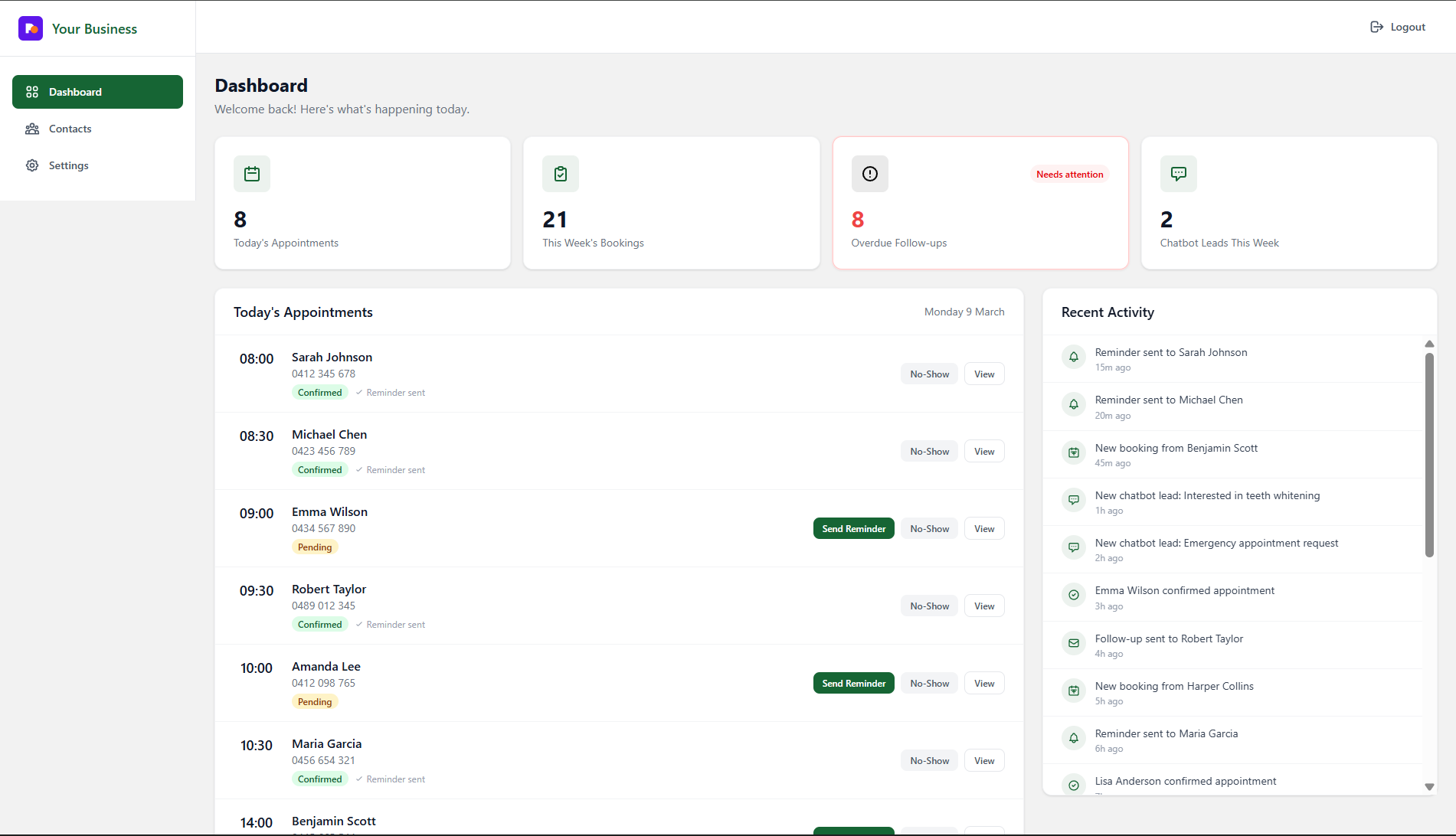This screenshot has height=836, width=1456.
Task: Click the Logout icon in top bar
Action: pyautogui.click(x=1376, y=26)
